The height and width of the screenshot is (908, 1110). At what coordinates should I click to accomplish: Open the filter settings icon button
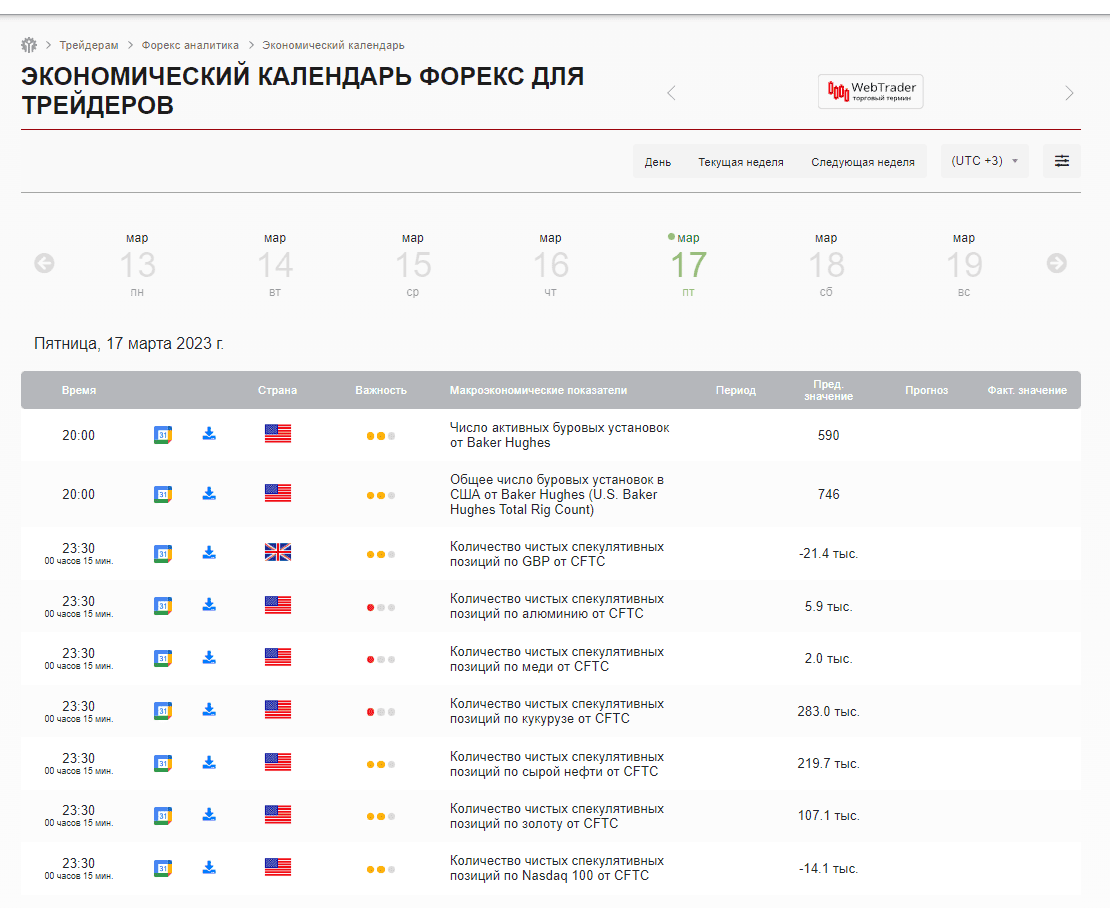pos(1062,161)
